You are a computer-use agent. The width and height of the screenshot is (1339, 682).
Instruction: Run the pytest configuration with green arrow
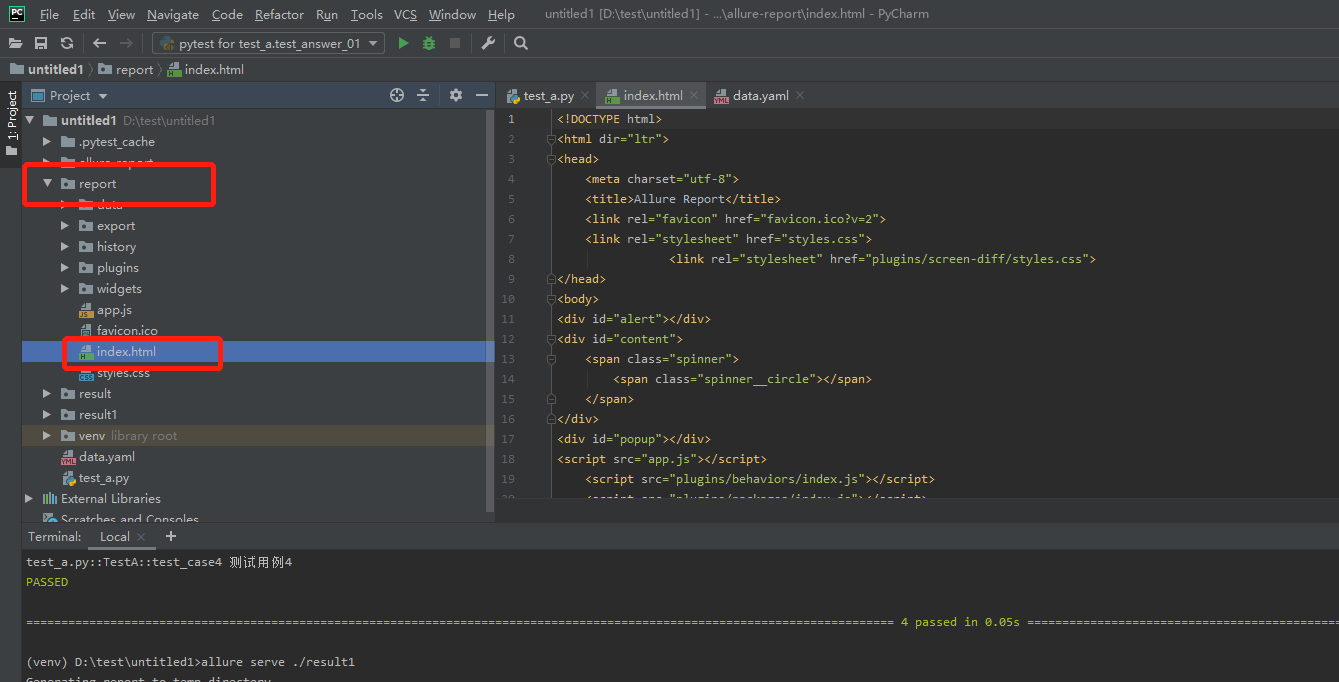click(x=403, y=43)
